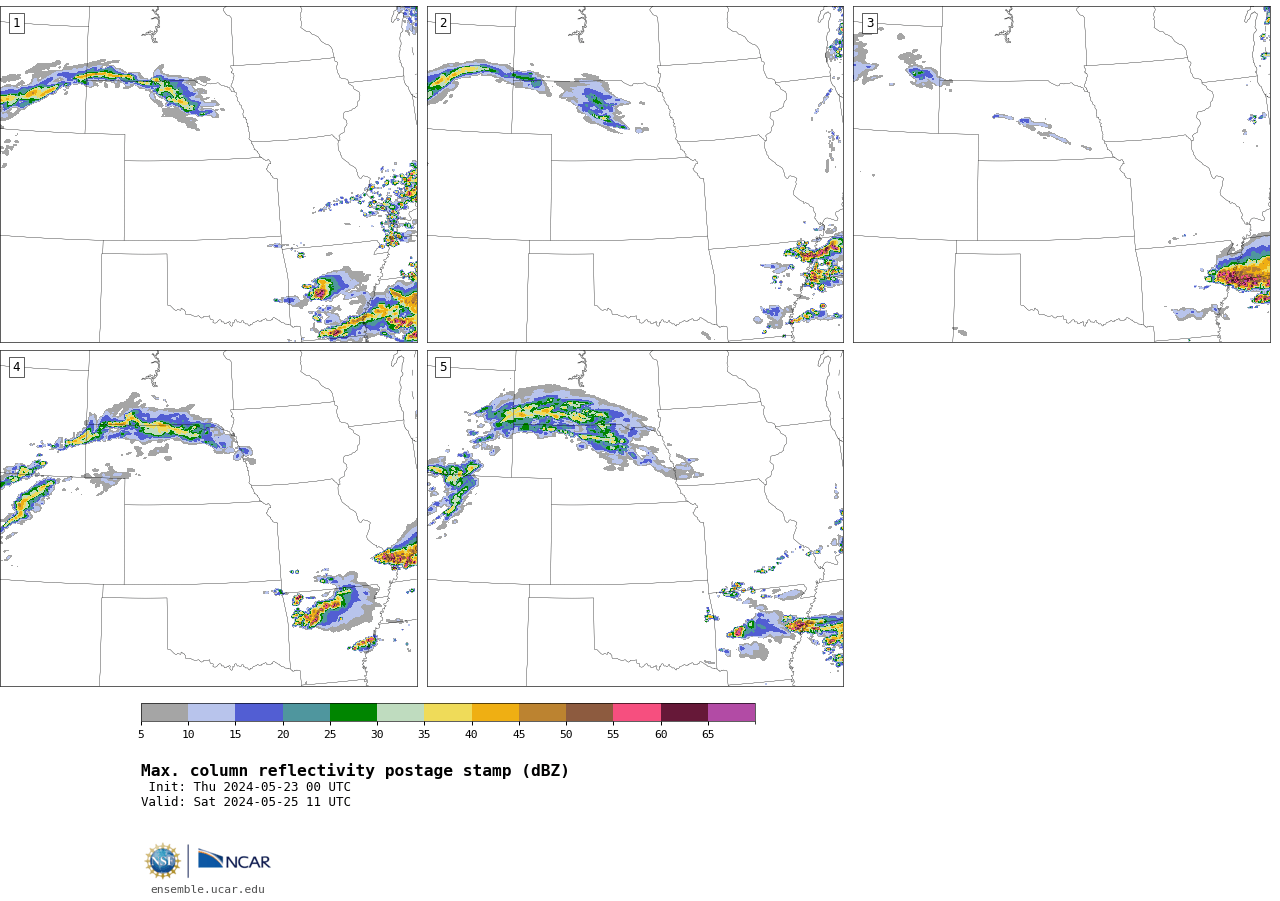Click the colorbar tick label 65
The width and height of the screenshot is (1280, 901).
(708, 734)
